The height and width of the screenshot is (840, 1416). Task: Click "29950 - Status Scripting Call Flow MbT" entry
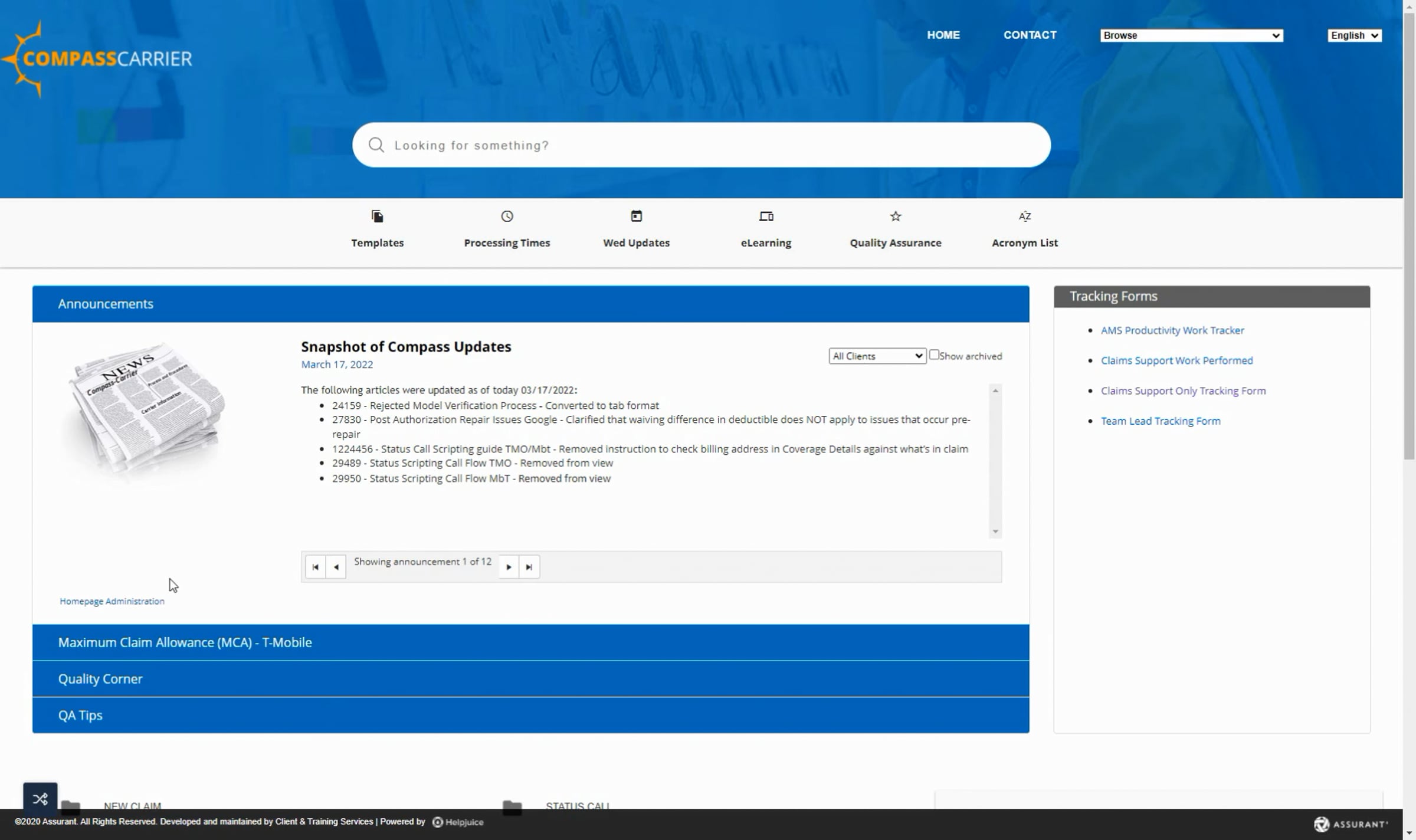[x=471, y=478]
